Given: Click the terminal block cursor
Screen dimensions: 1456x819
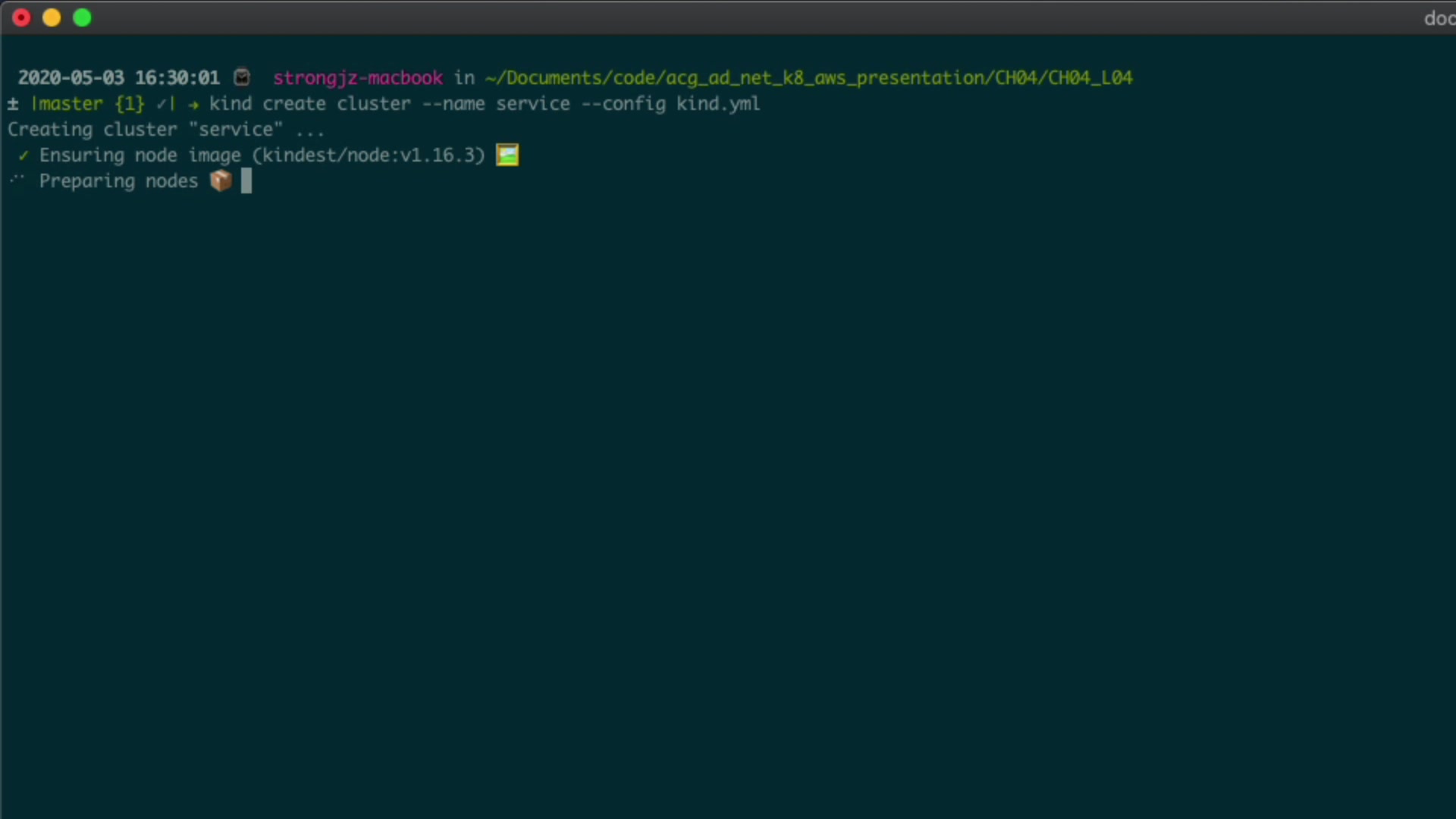Looking at the screenshot, I should point(246,180).
